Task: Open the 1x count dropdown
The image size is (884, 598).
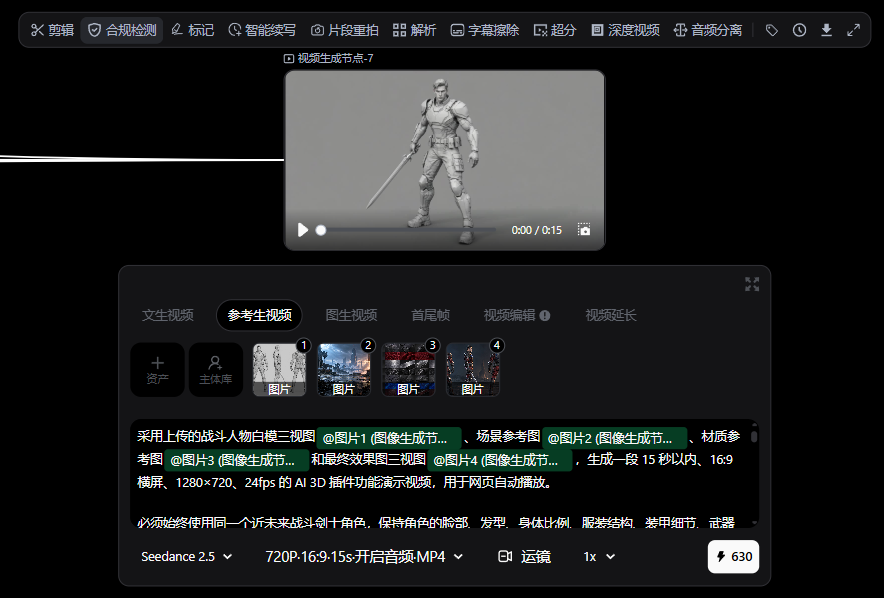Action: pos(599,557)
